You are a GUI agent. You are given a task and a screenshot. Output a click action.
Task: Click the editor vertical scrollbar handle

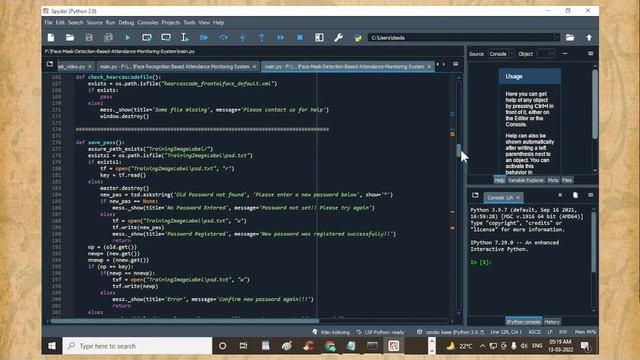[458, 150]
